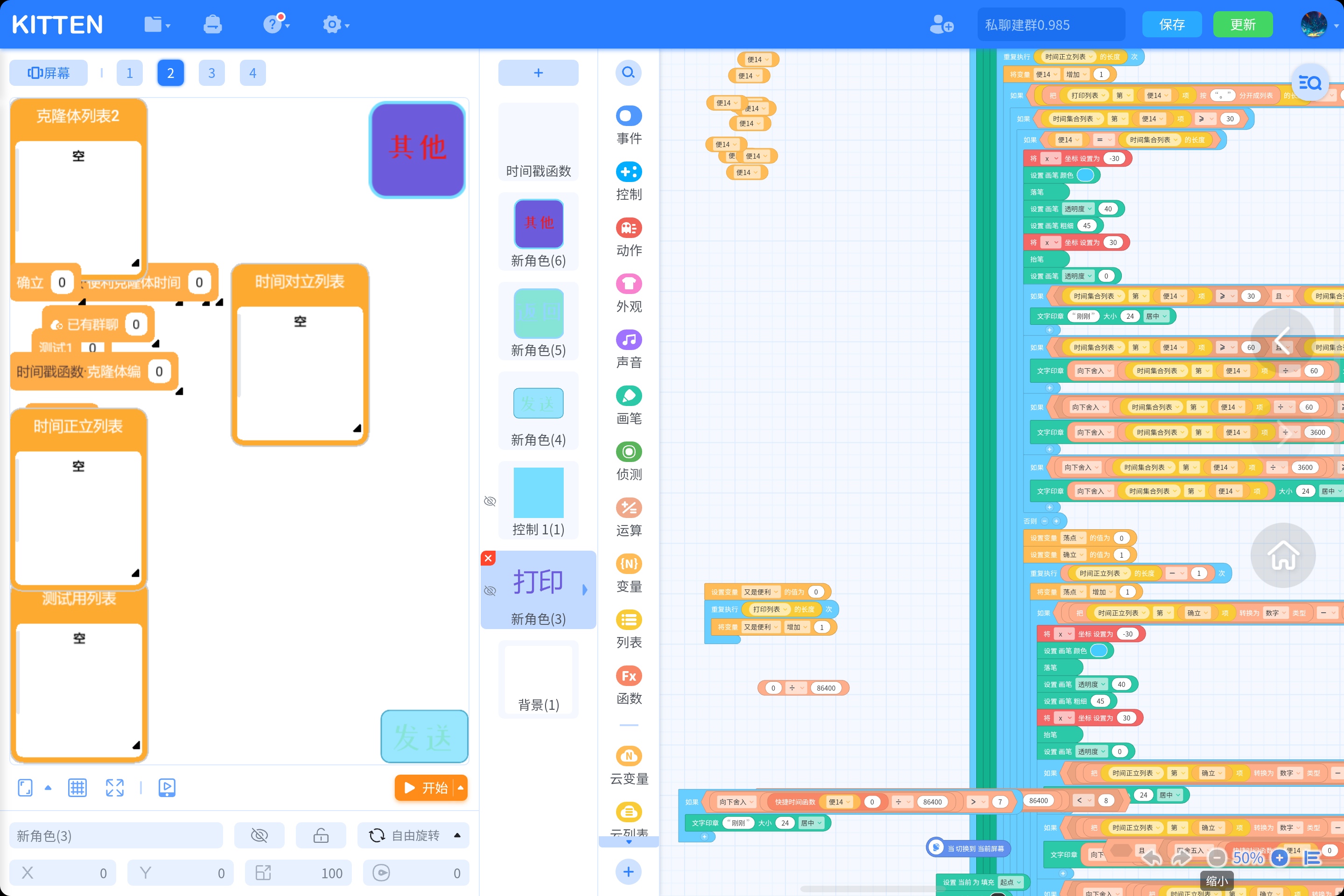The height and width of the screenshot is (896, 1344).
Task: Click the 保存 save button
Action: coord(1171,25)
